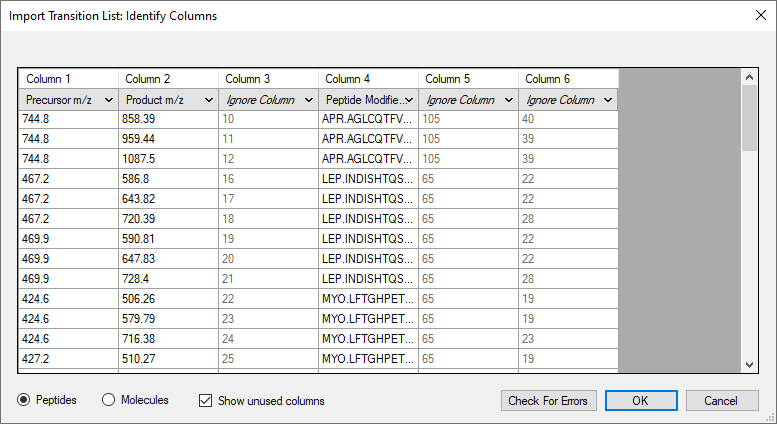Click the Check For Errors button
The width and height of the screenshot is (777, 424).
(549, 400)
